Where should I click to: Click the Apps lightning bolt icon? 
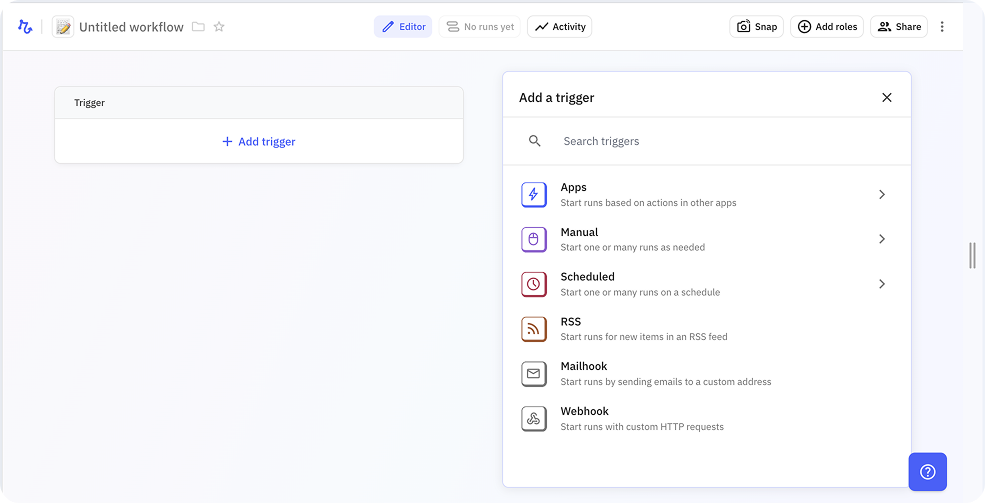(533, 195)
